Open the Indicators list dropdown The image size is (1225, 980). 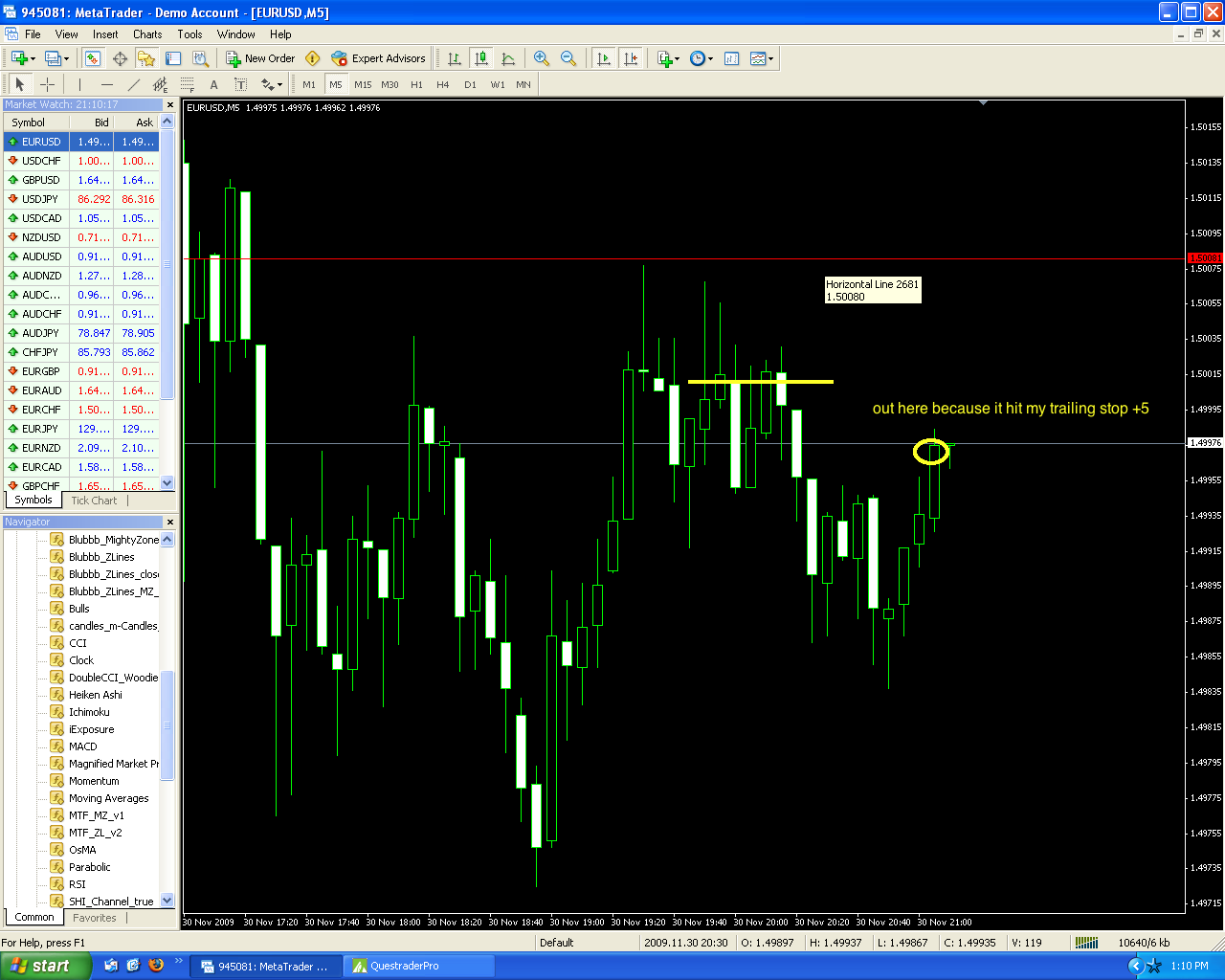click(668, 58)
